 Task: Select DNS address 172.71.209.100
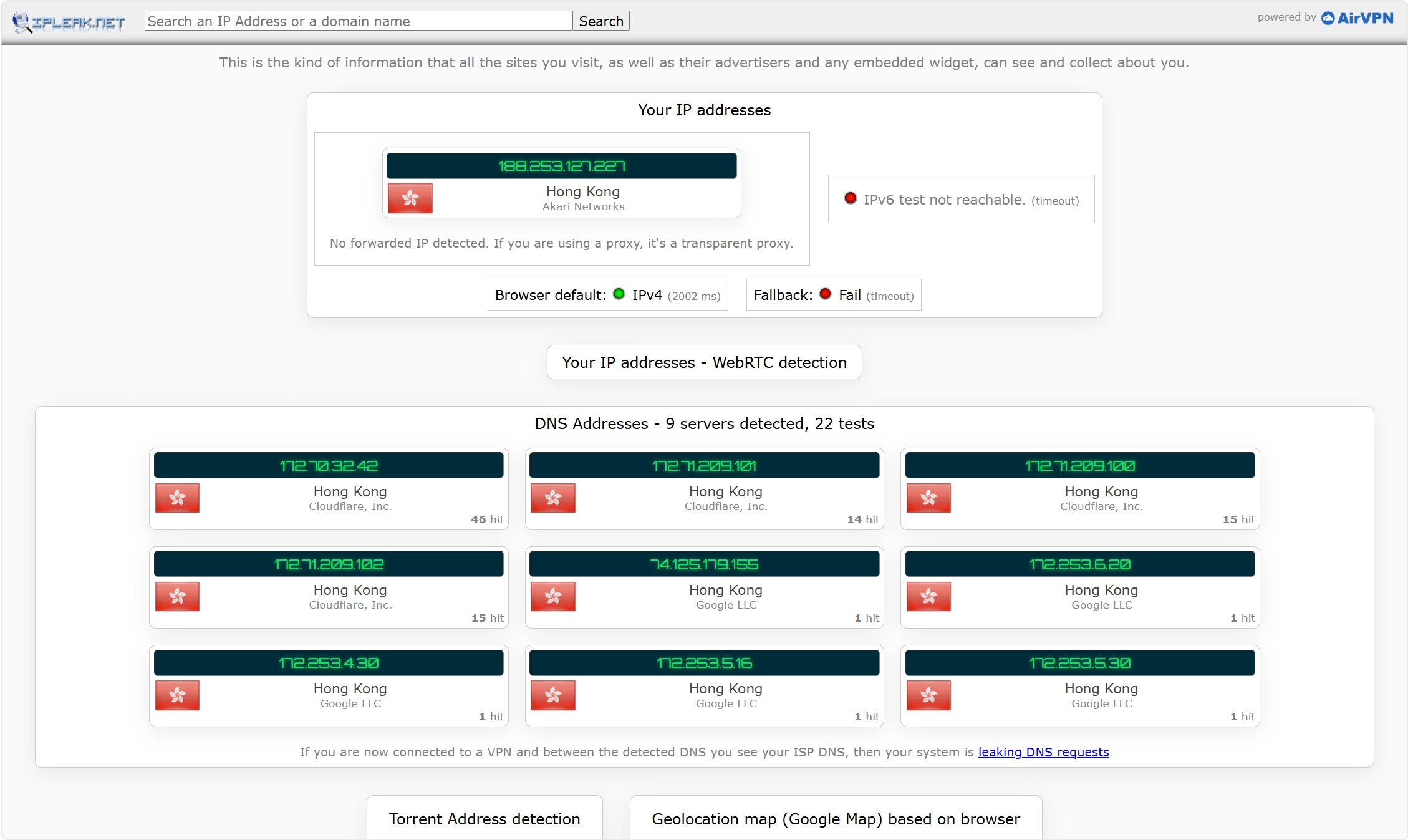pyautogui.click(x=1080, y=465)
